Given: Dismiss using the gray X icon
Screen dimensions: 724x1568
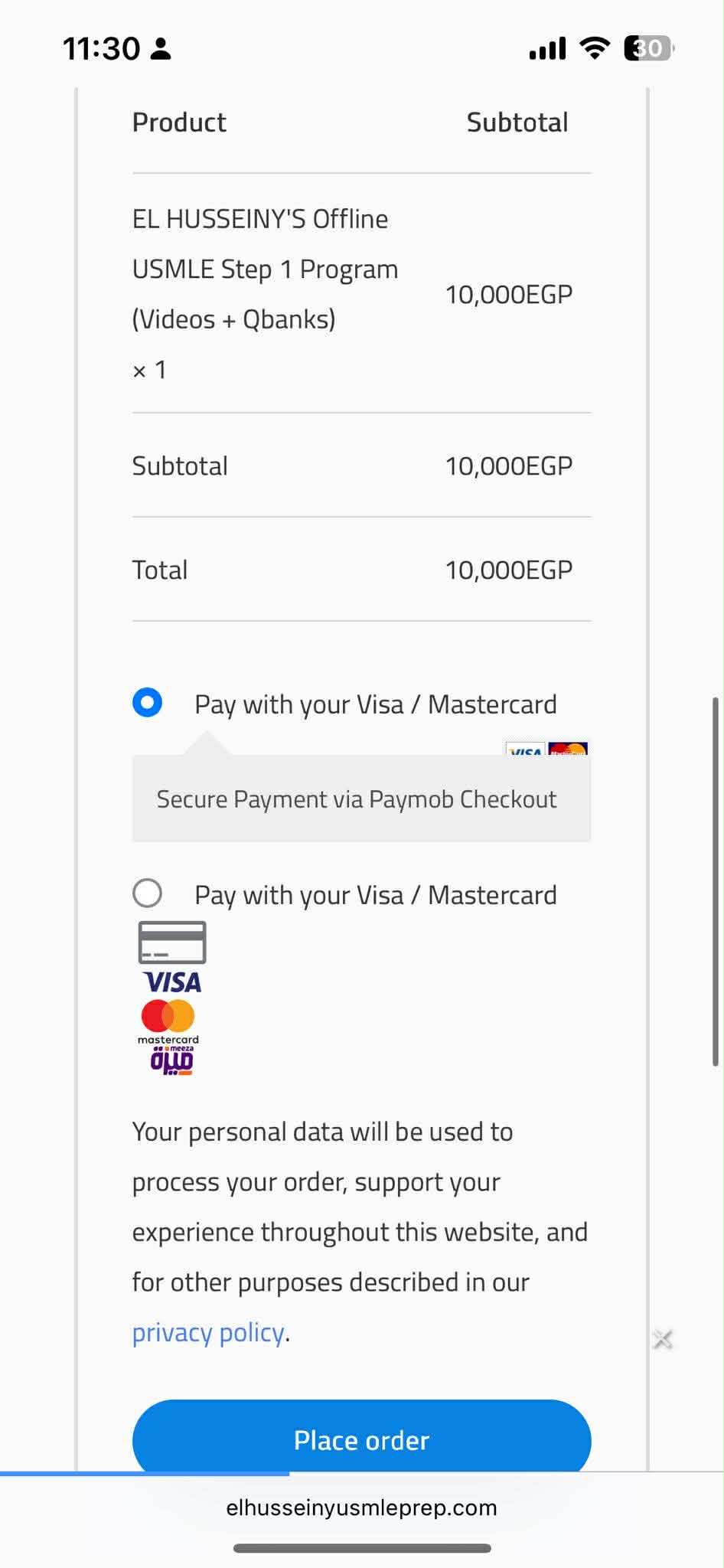Looking at the screenshot, I should (x=663, y=1339).
